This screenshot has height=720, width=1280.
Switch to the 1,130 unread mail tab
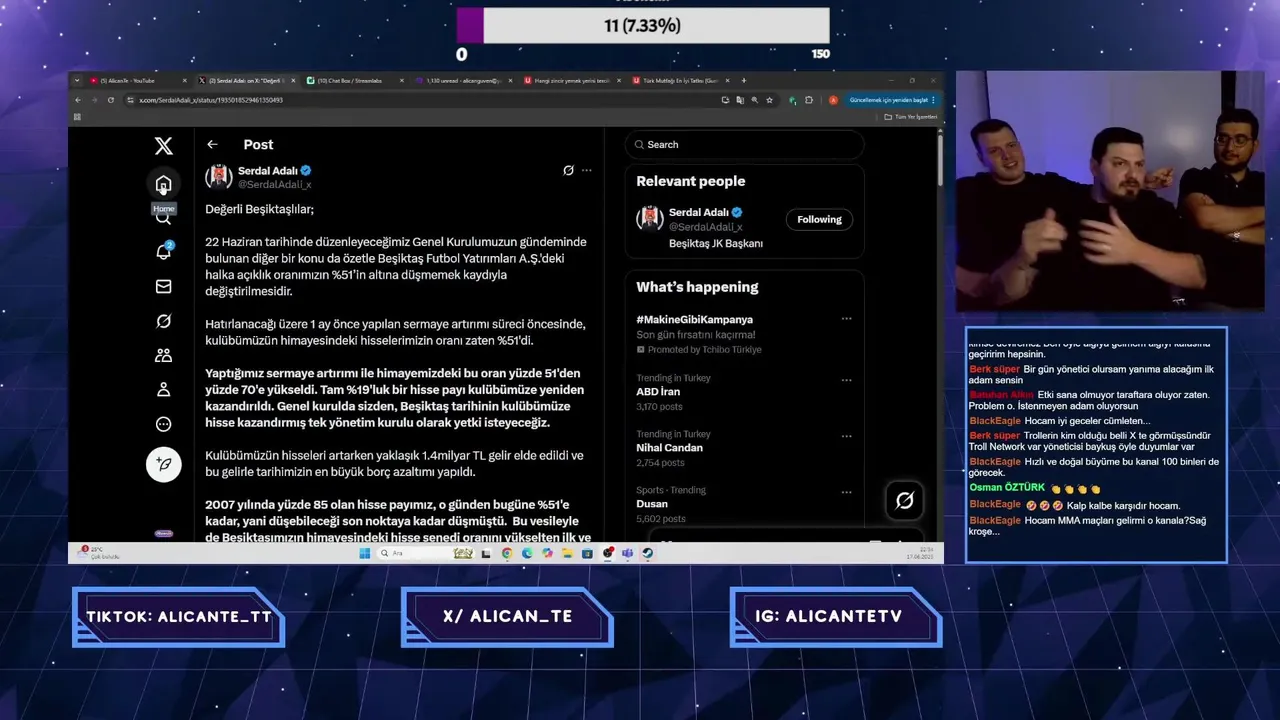click(x=462, y=80)
